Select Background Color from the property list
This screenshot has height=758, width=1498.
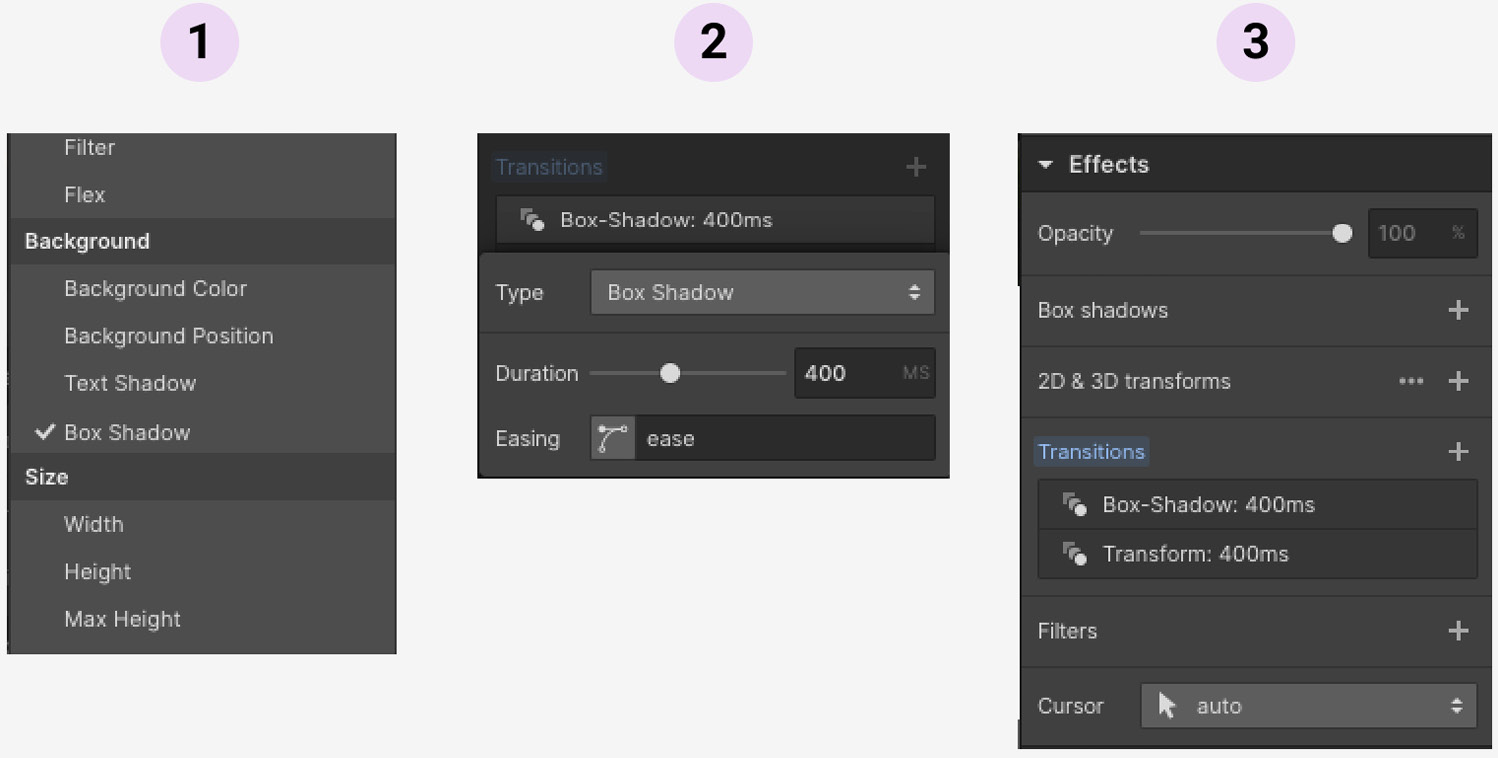click(156, 288)
